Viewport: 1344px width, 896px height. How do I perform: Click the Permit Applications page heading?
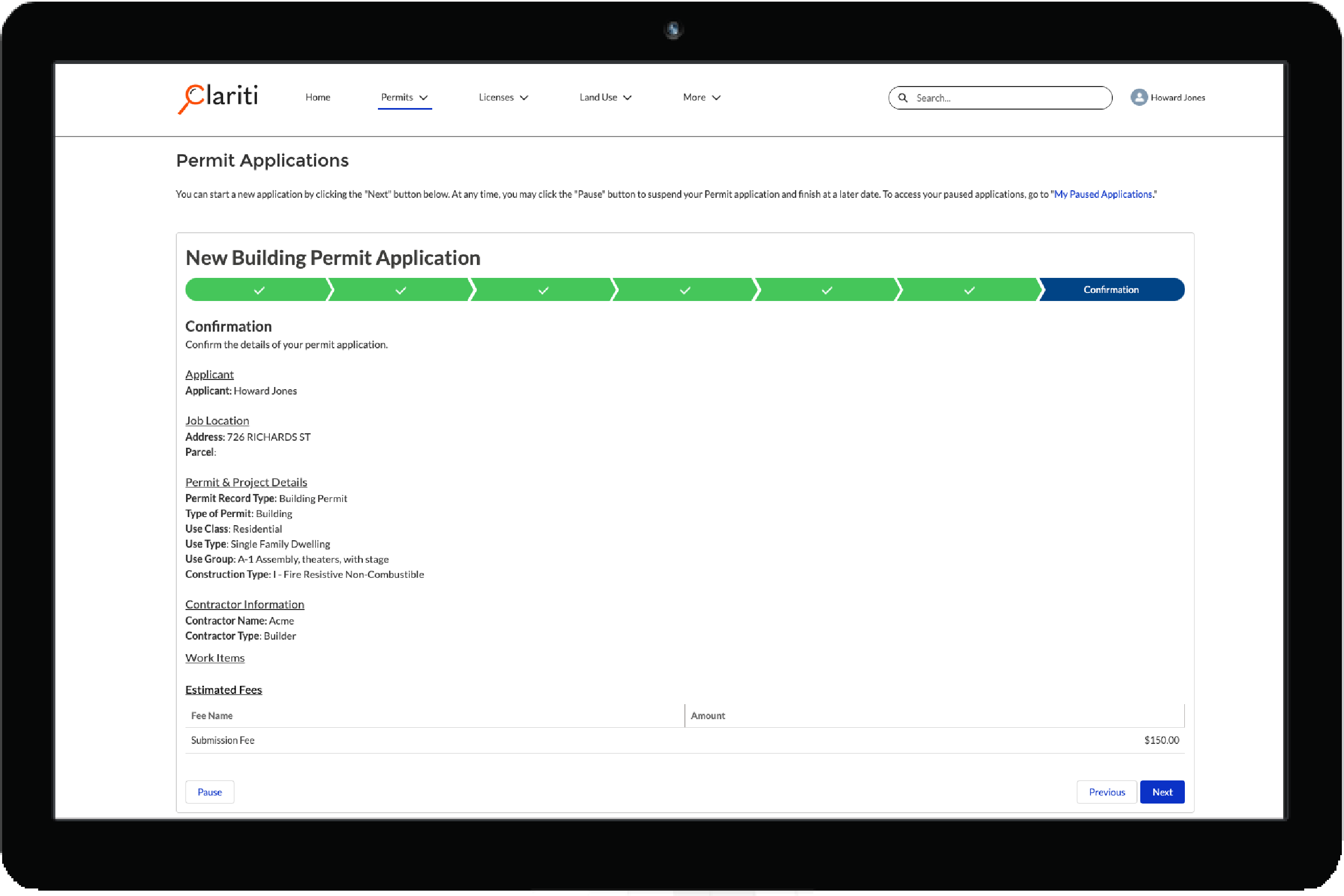(x=262, y=161)
